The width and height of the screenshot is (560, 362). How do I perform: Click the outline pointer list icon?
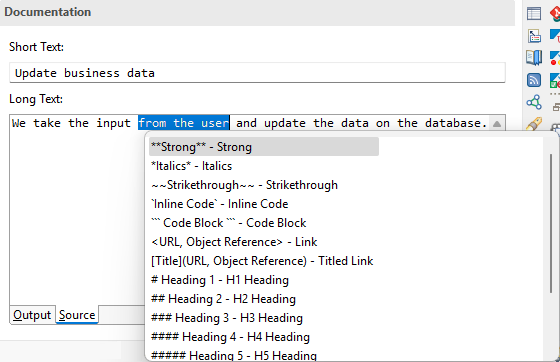[x=534, y=36]
